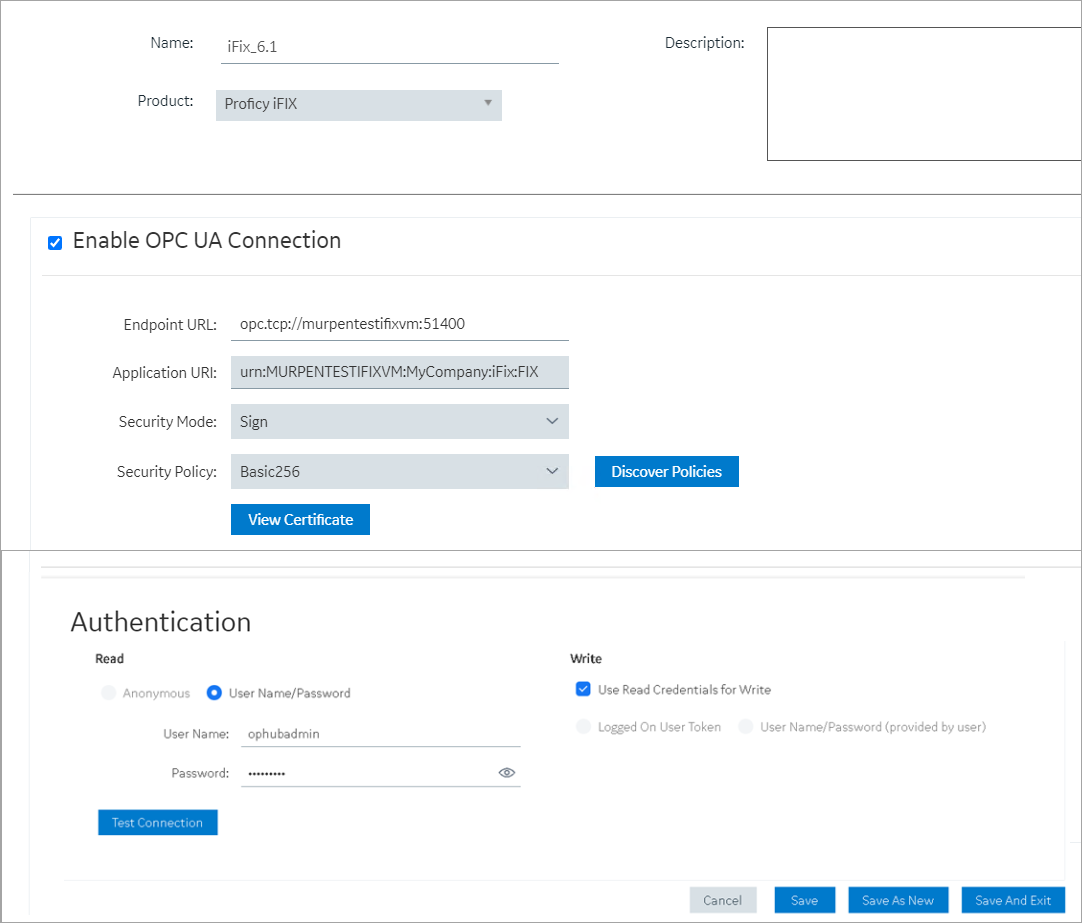Click inside the Description text area
The image size is (1082, 923).
click(x=924, y=94)
